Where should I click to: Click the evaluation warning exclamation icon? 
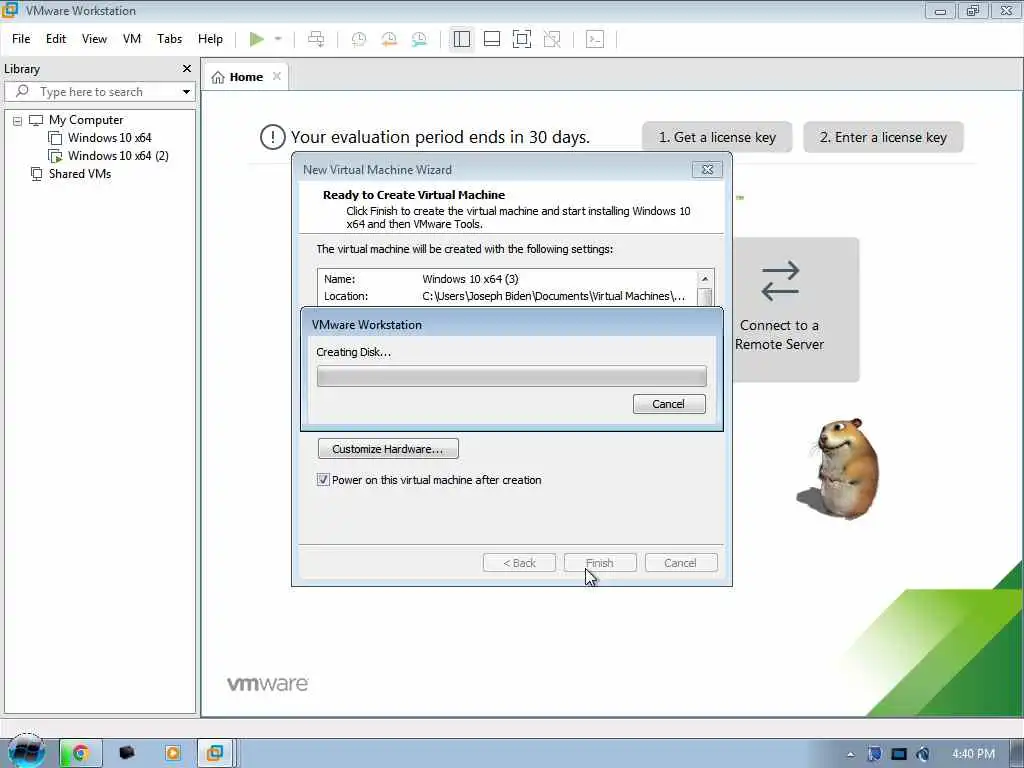click(272, 137)
